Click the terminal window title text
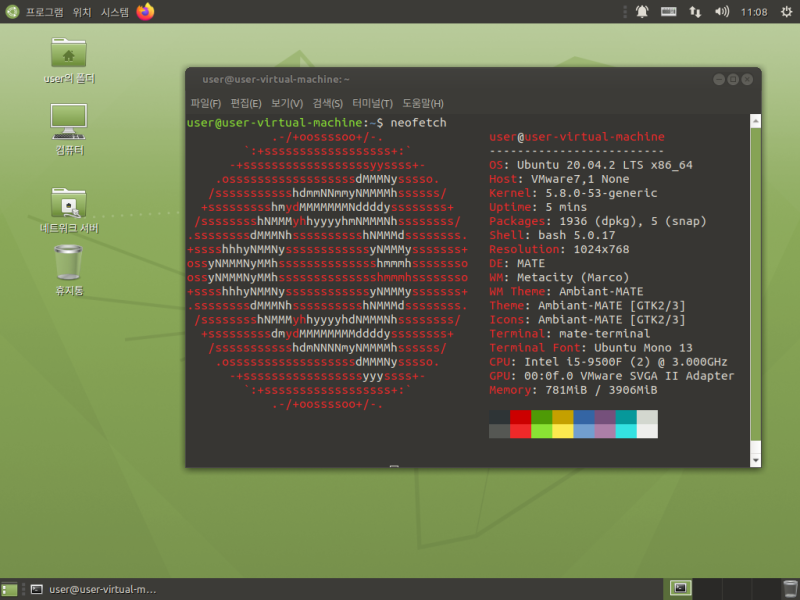 276,80
